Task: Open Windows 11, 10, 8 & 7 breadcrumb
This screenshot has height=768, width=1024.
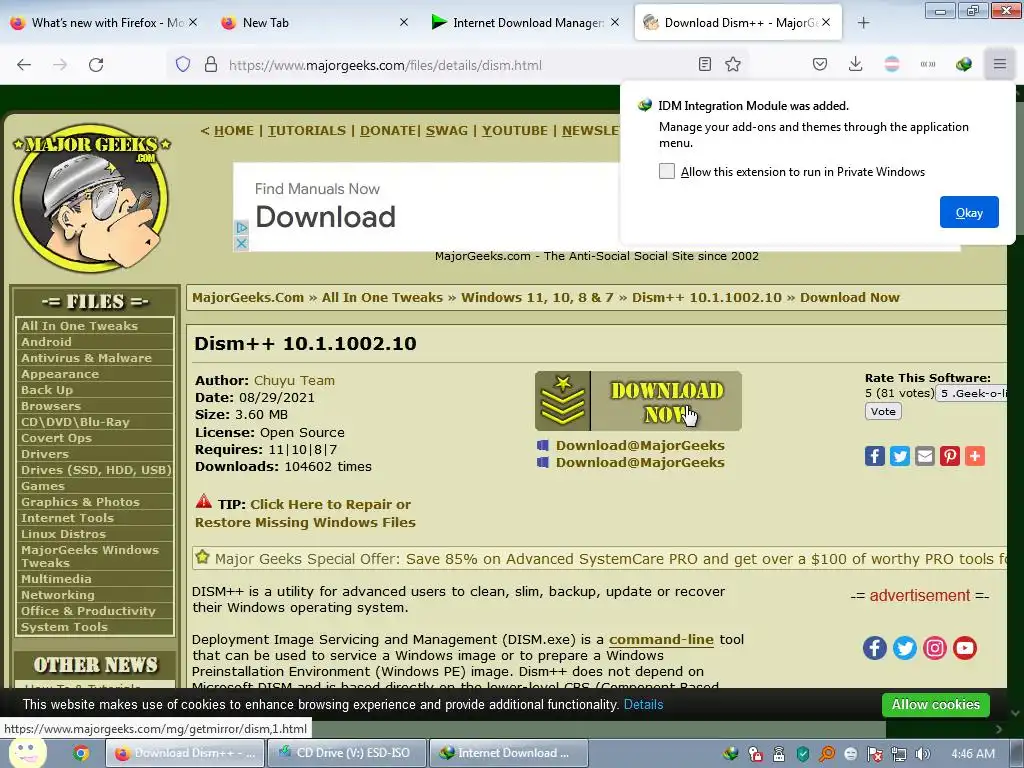Action: point(537,298)
